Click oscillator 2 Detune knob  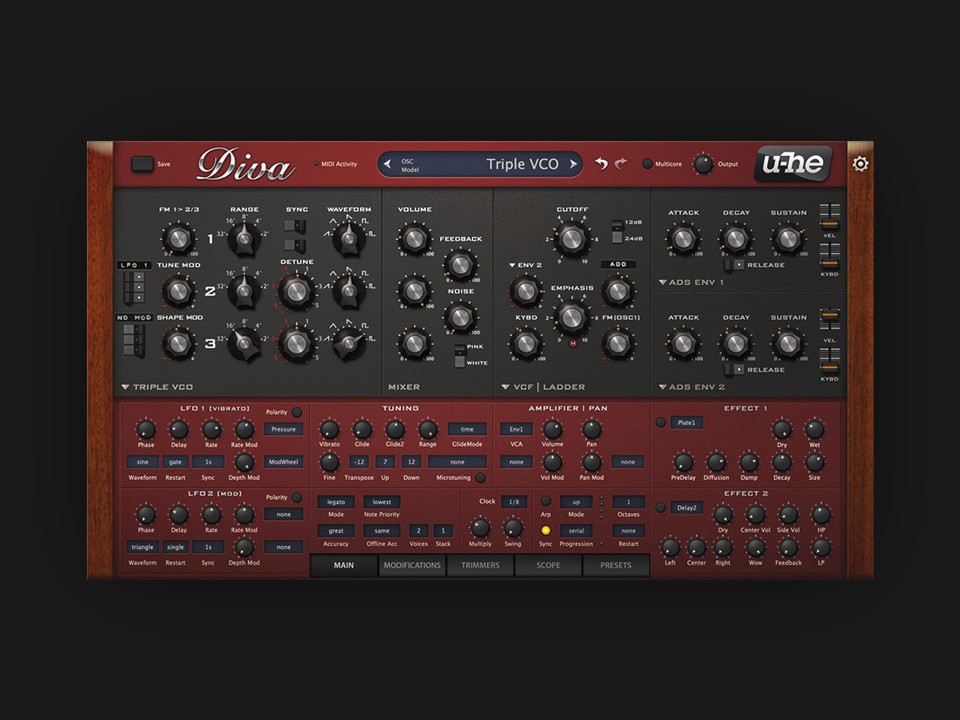point(296,291)
